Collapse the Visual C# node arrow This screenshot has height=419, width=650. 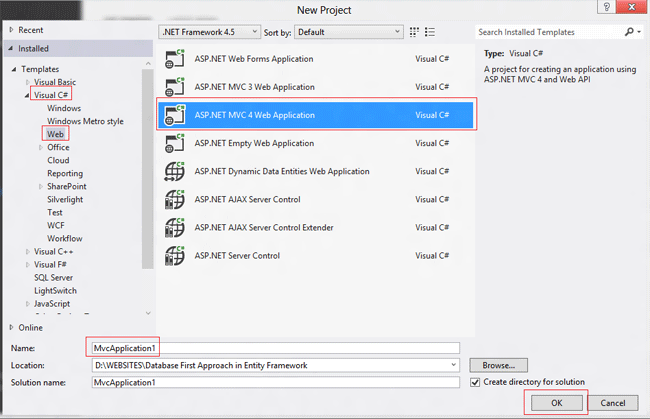[x=27, y=95]
